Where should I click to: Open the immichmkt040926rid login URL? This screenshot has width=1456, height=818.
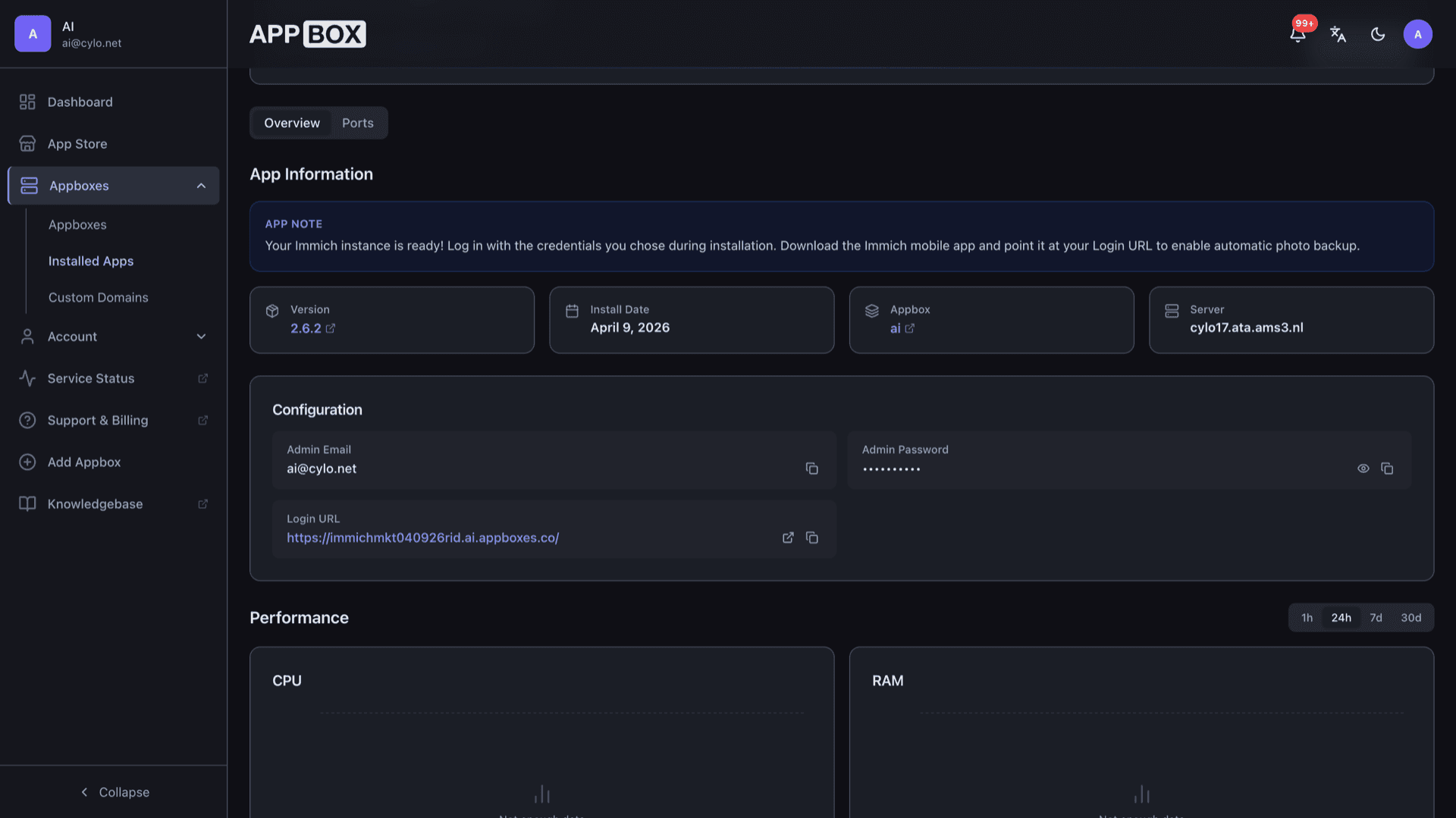click(422, 537)
